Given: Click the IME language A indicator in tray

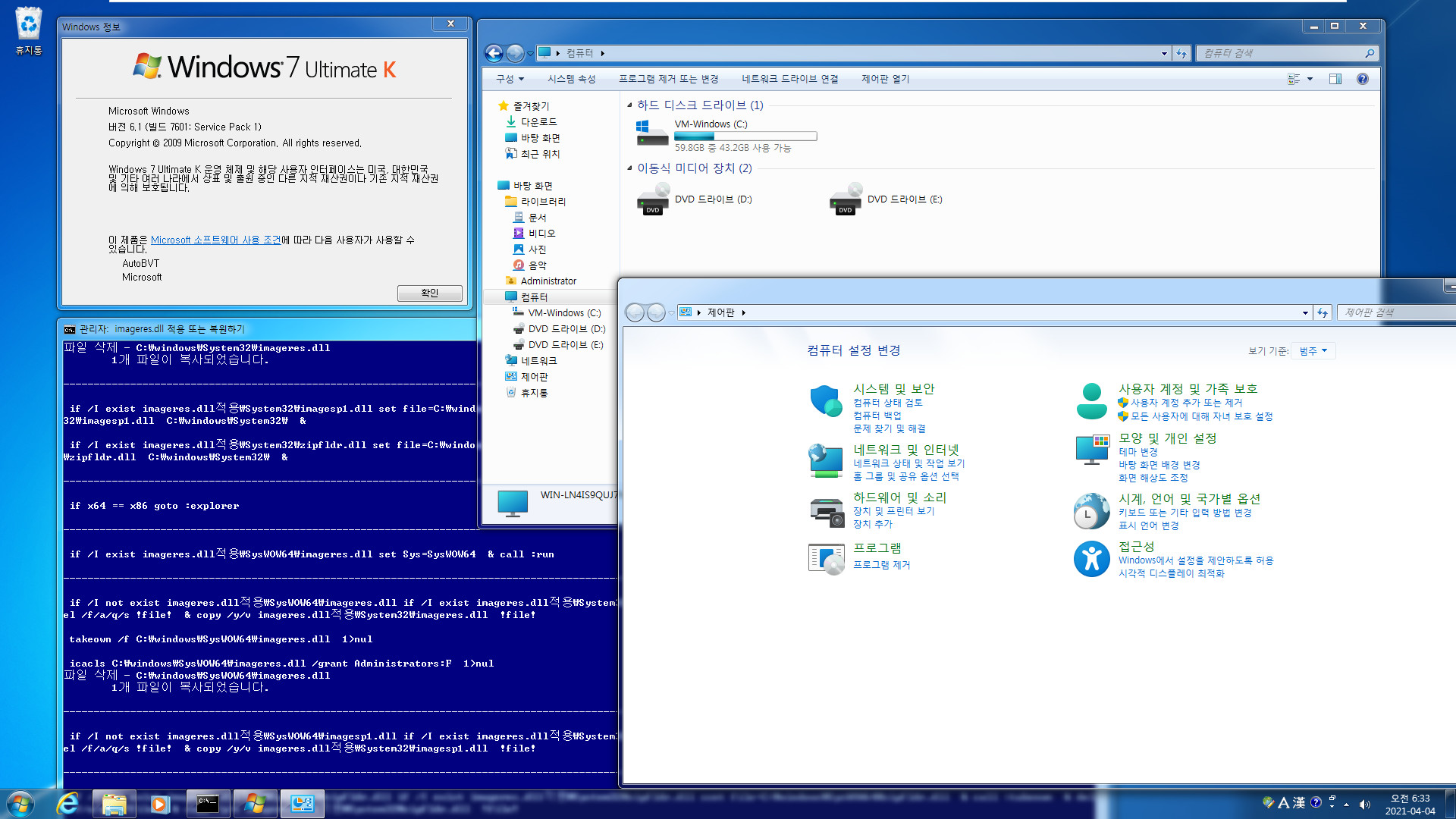Looking at the screenshot, I should [x=1283, y=802].
